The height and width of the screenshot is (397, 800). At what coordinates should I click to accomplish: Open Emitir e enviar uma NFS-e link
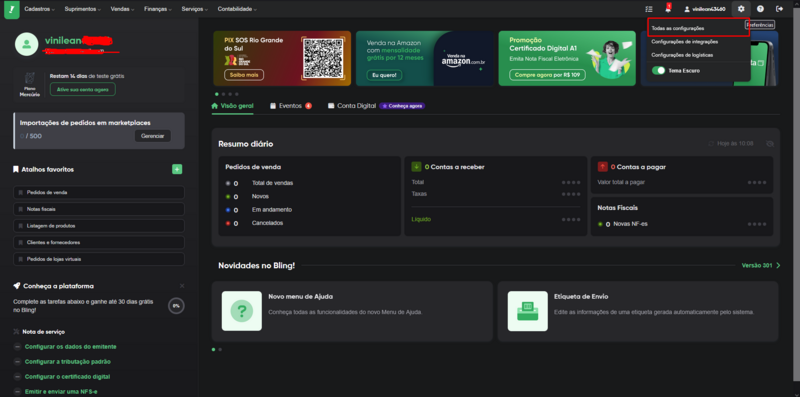tap(61, 391)
